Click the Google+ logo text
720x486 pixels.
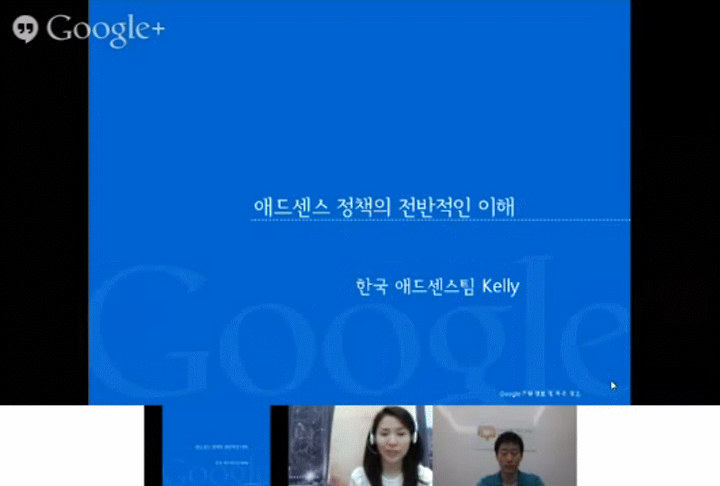tap(106, 30)
